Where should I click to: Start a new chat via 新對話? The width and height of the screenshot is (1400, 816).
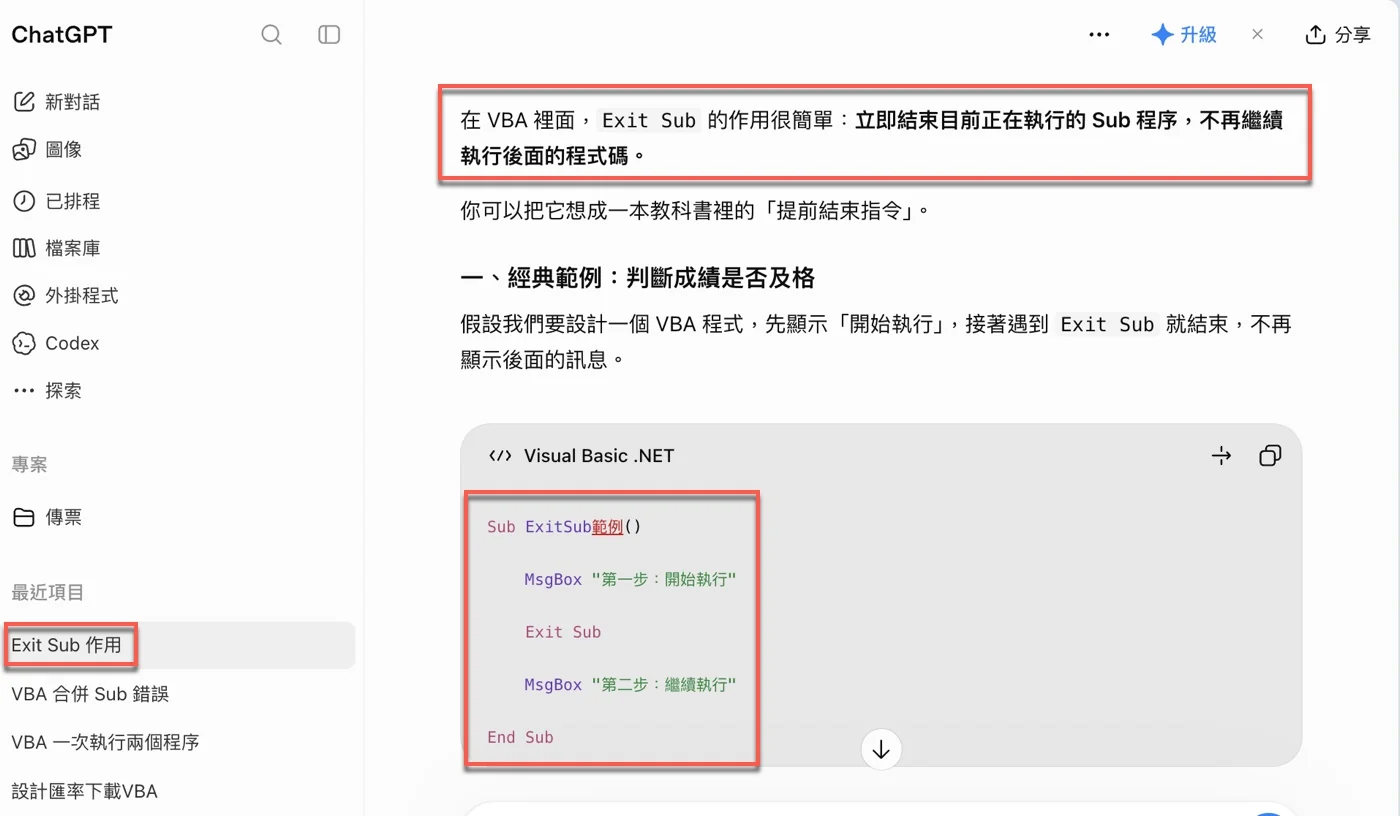(56, 102)
